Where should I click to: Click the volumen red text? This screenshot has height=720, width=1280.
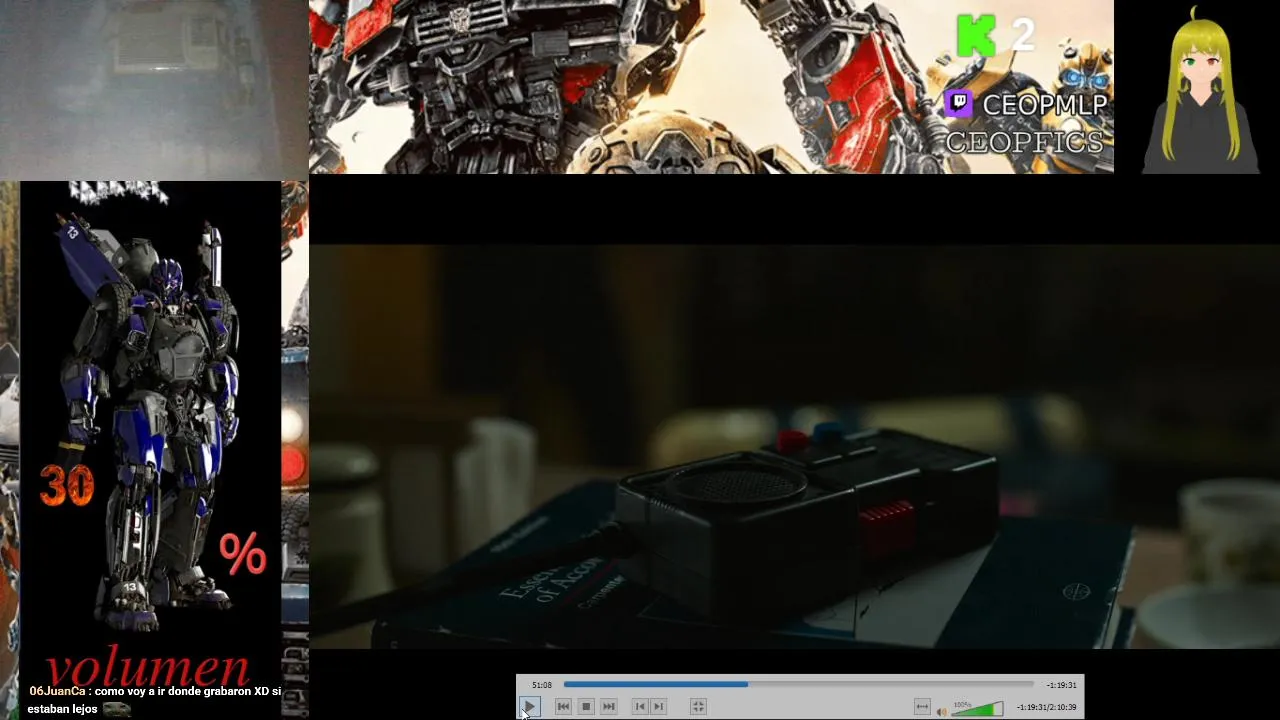pyautogui.click(x=148, y=668)
